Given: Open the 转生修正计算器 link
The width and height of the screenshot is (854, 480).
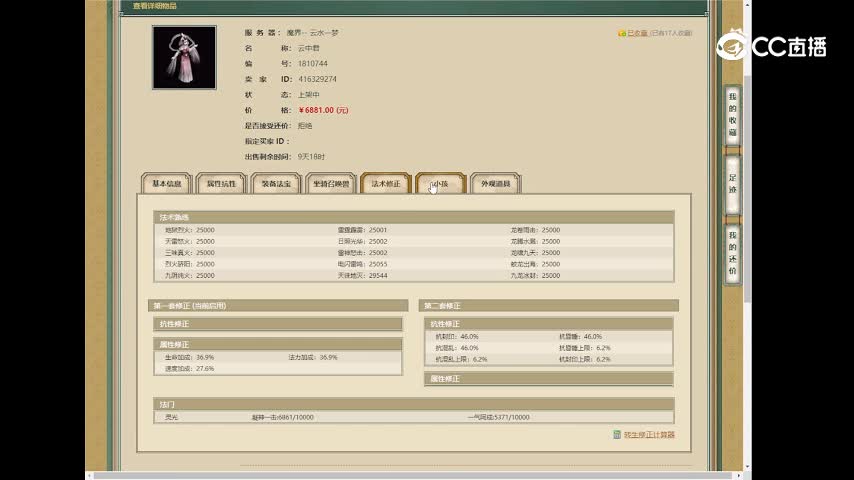Looking at the screenshot, I should 649,435.
